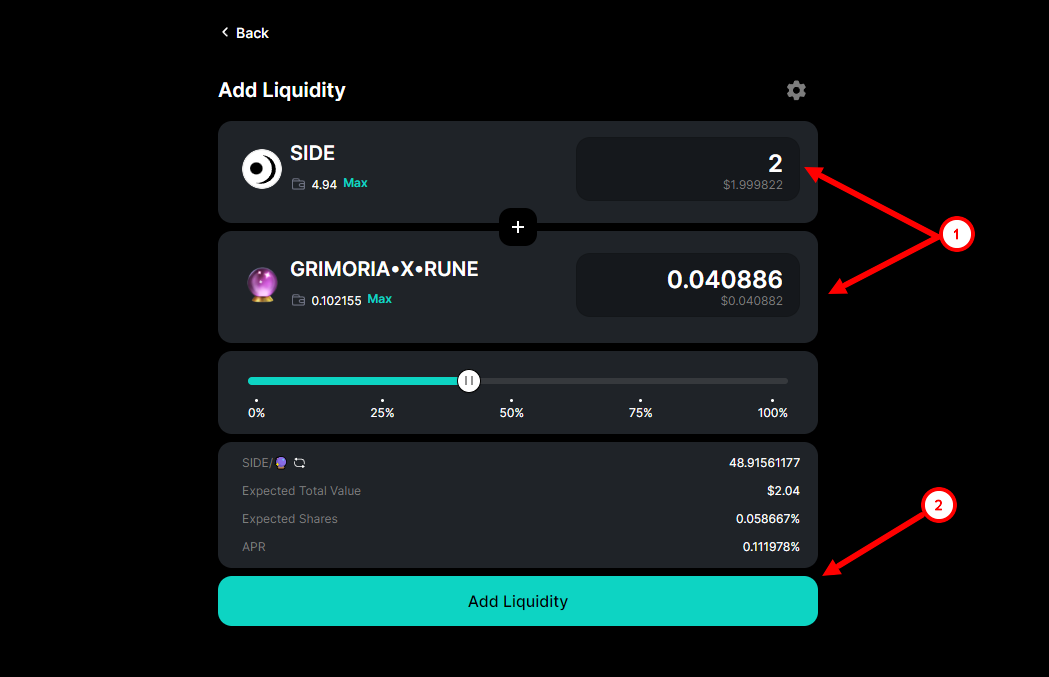Viewport: 1049px width, 677px height.
Task: Toggle the SIDE pair swap arrows icon
Action: point(300,463)
